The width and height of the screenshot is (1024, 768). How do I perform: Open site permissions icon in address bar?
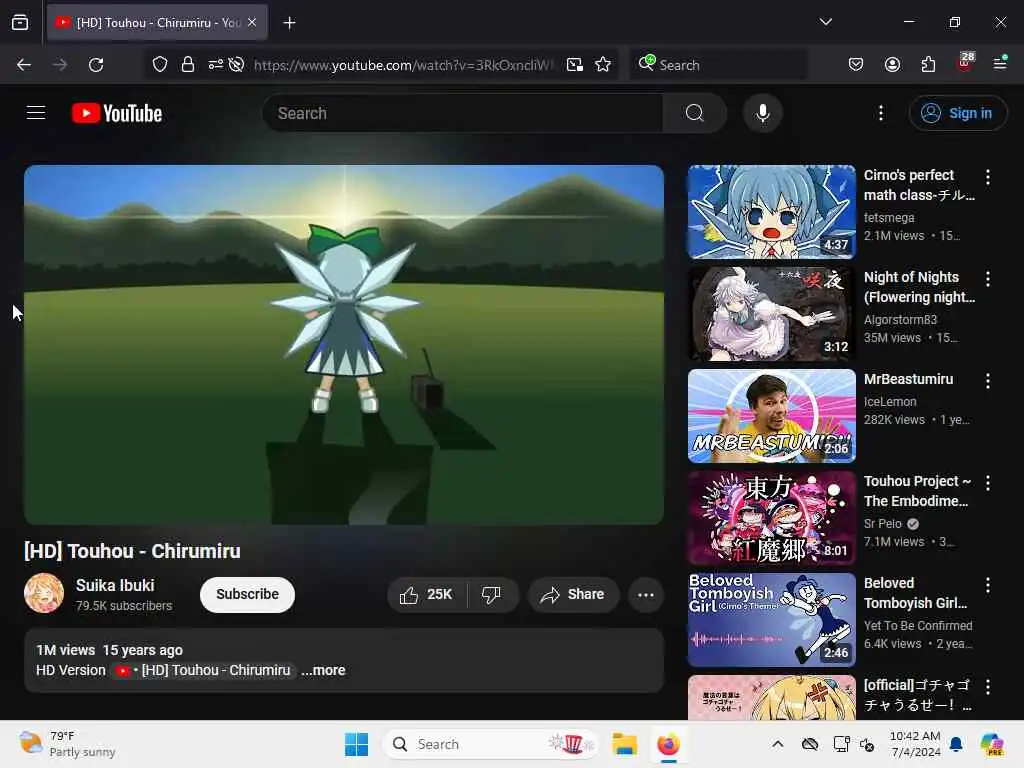[216, 65]
